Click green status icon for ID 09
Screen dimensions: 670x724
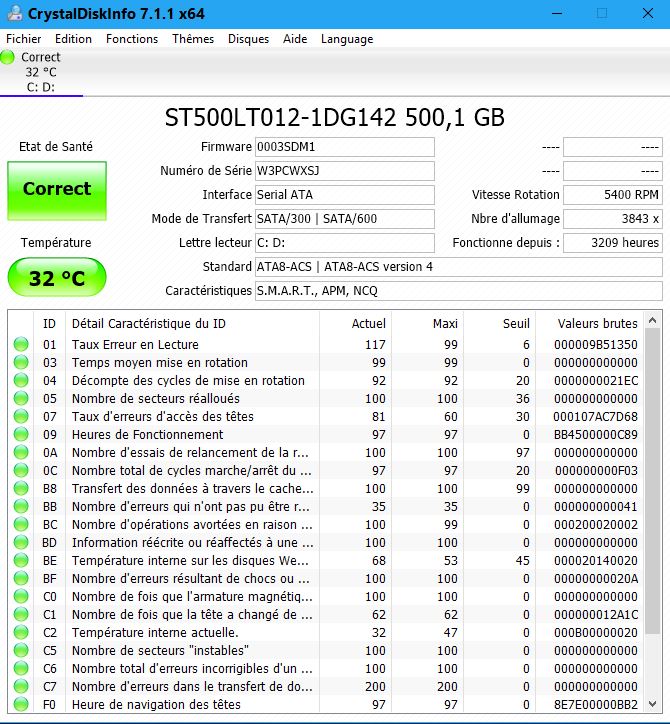[x=21, y=434]
